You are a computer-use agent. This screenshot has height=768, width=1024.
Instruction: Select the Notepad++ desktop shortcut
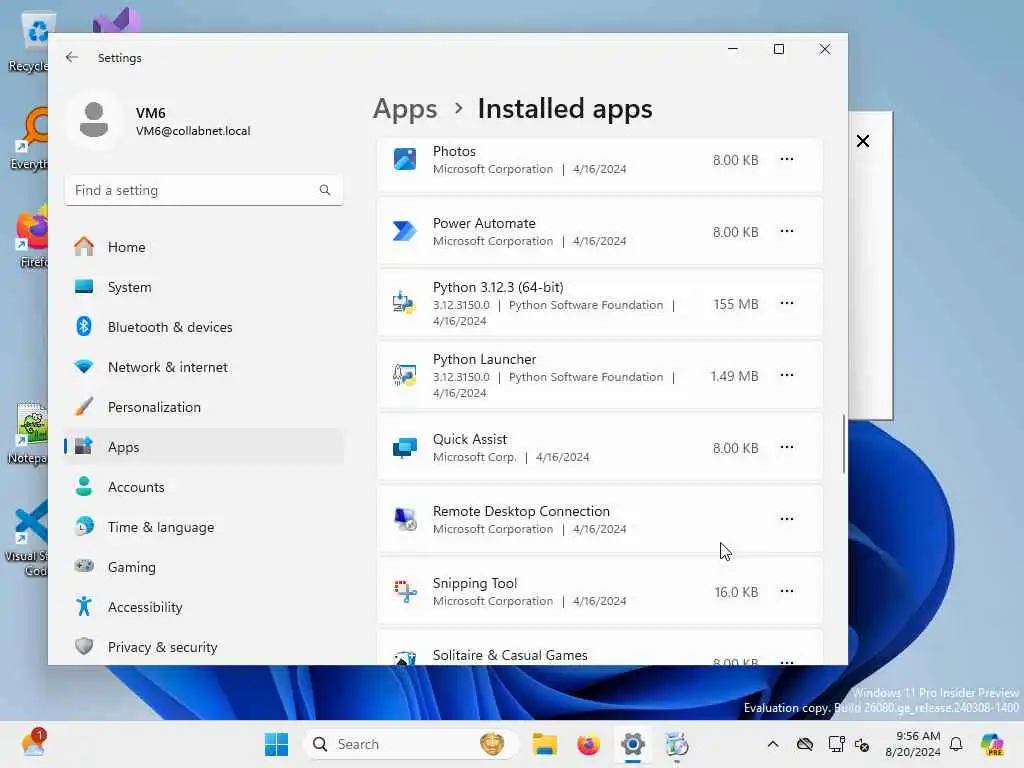coord(27,434)
